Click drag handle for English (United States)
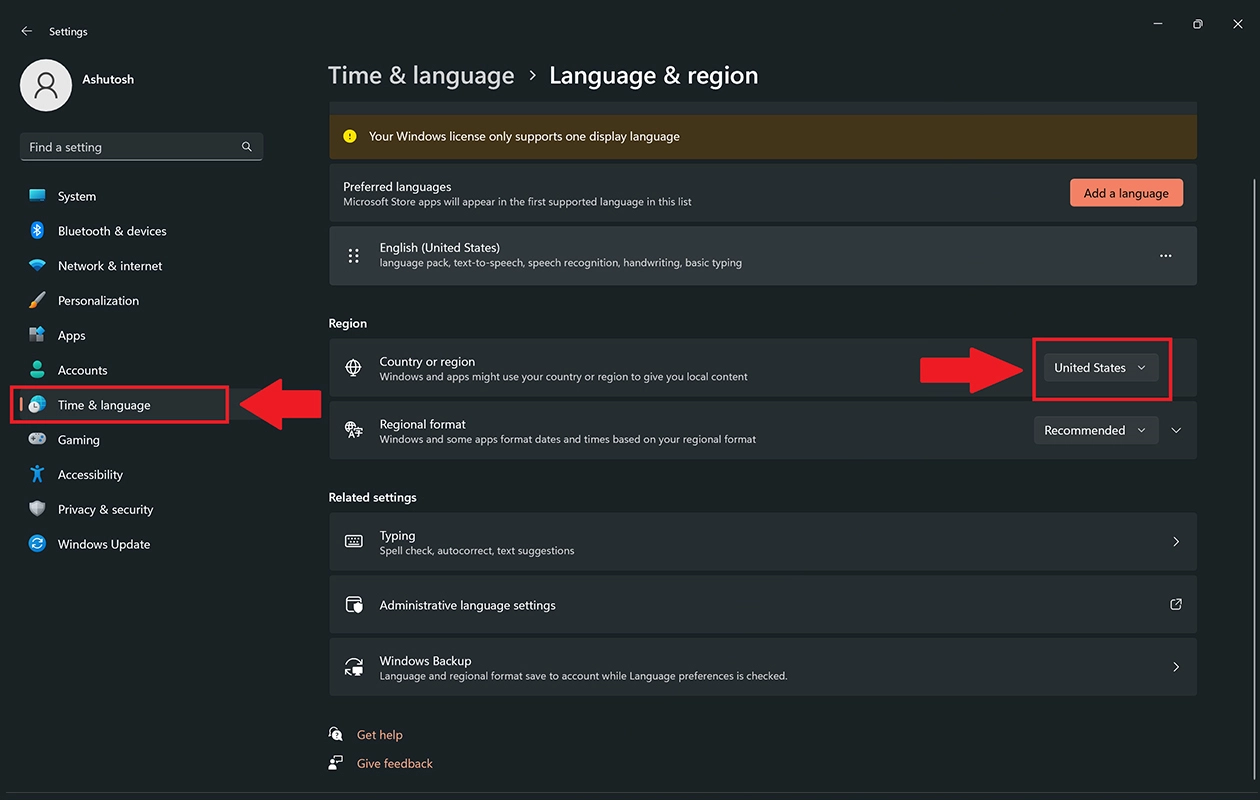This screenshot has width=1260, height=800. [353, 255]
